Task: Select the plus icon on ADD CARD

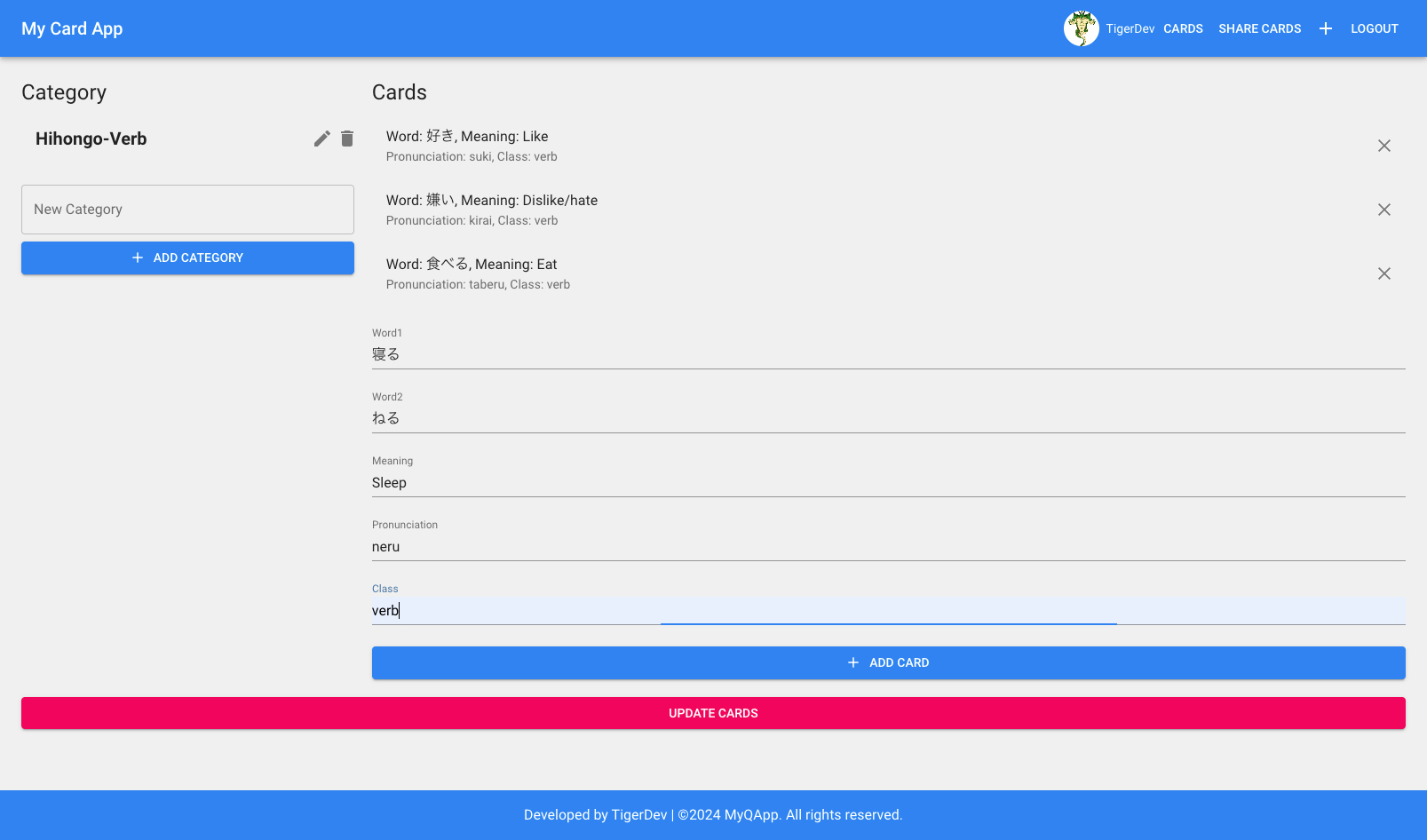Action: [x=852, y=662]
